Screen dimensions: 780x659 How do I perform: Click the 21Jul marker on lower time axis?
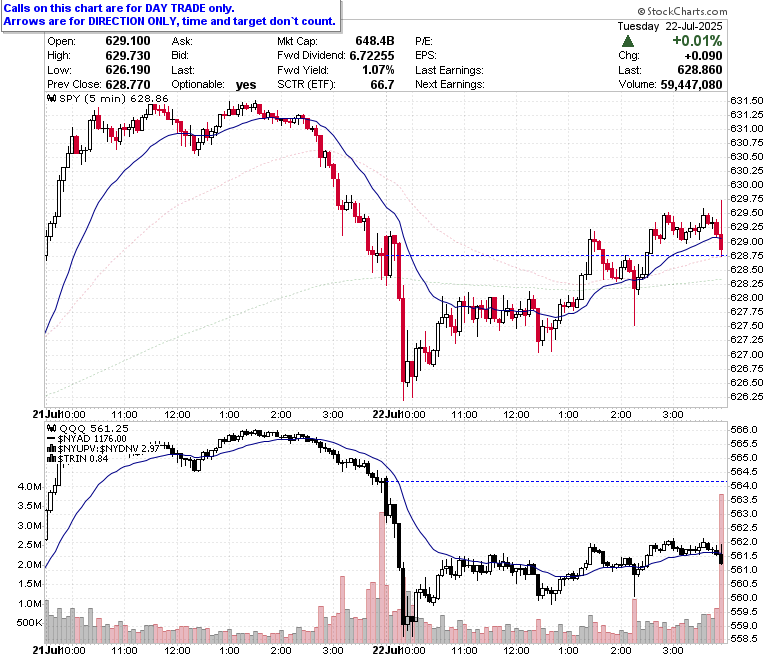(46, 650)
